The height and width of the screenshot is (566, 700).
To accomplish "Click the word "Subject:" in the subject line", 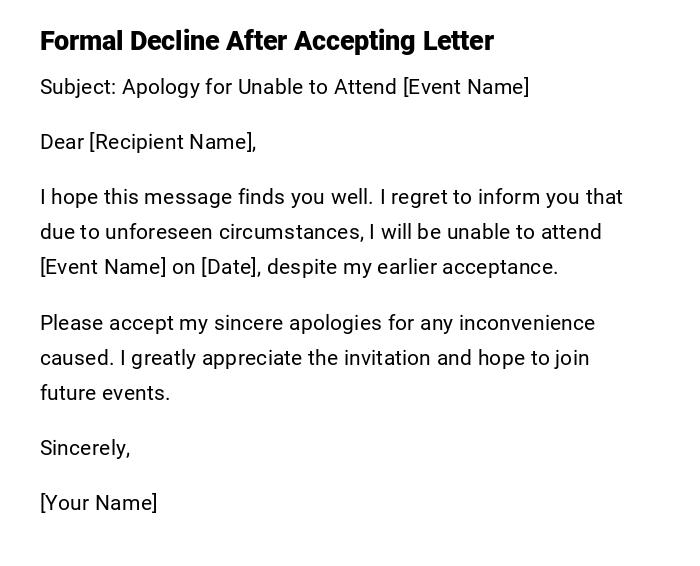I will (78, 87).
